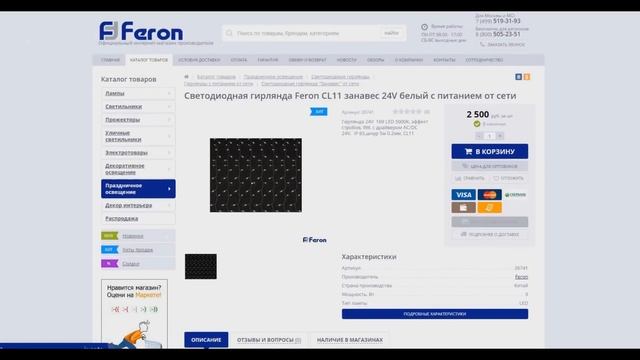Increase the quantity with the plus button

tap(500, 136)
